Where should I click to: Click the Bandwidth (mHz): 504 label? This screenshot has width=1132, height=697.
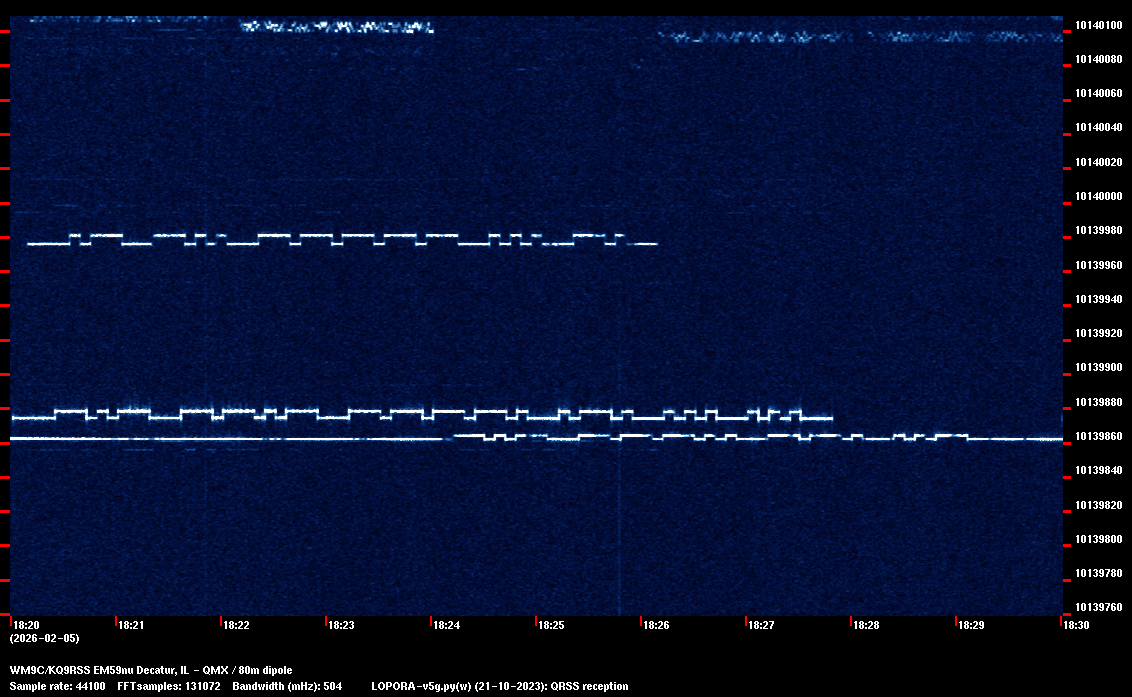tap(287, 686)
